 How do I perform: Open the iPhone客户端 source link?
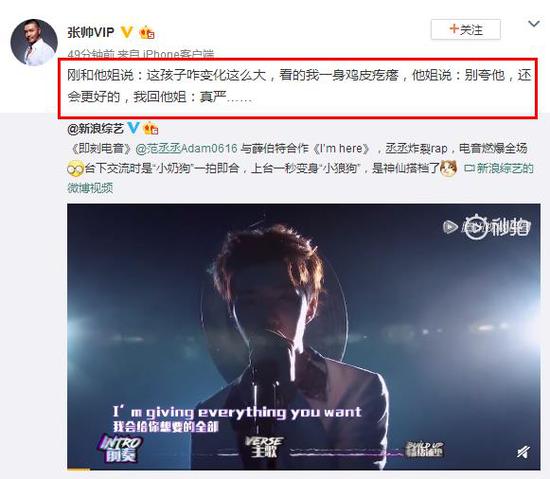[x=178, y=54]
